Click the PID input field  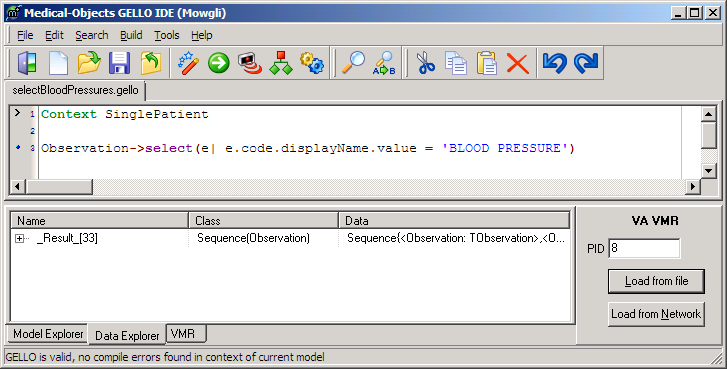(644, 248)
